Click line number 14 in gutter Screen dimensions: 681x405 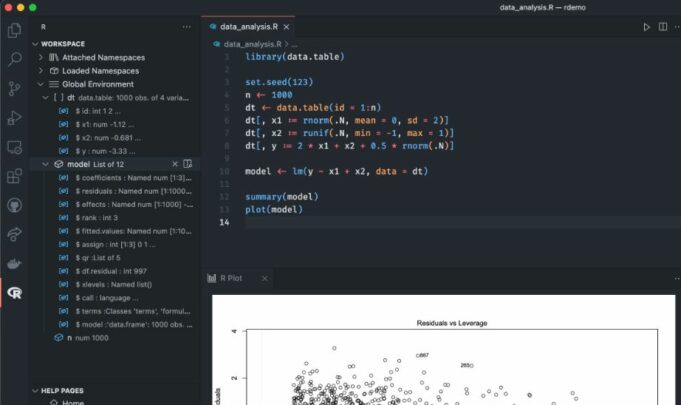(x=224, y=222)
